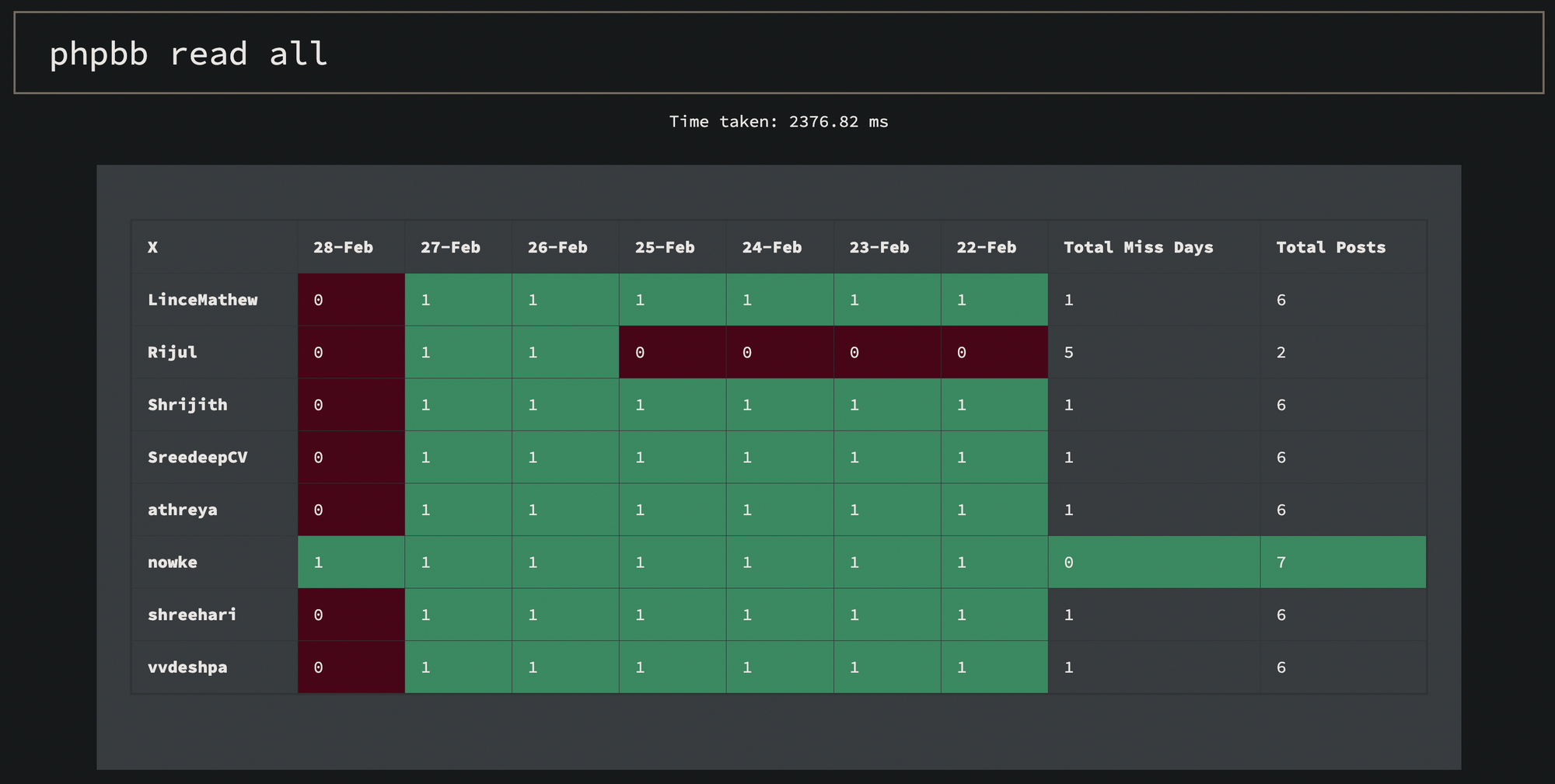Click the 22-Feb column header
The width and height of the screenshot is (1555, 784).
coord(995,247)
